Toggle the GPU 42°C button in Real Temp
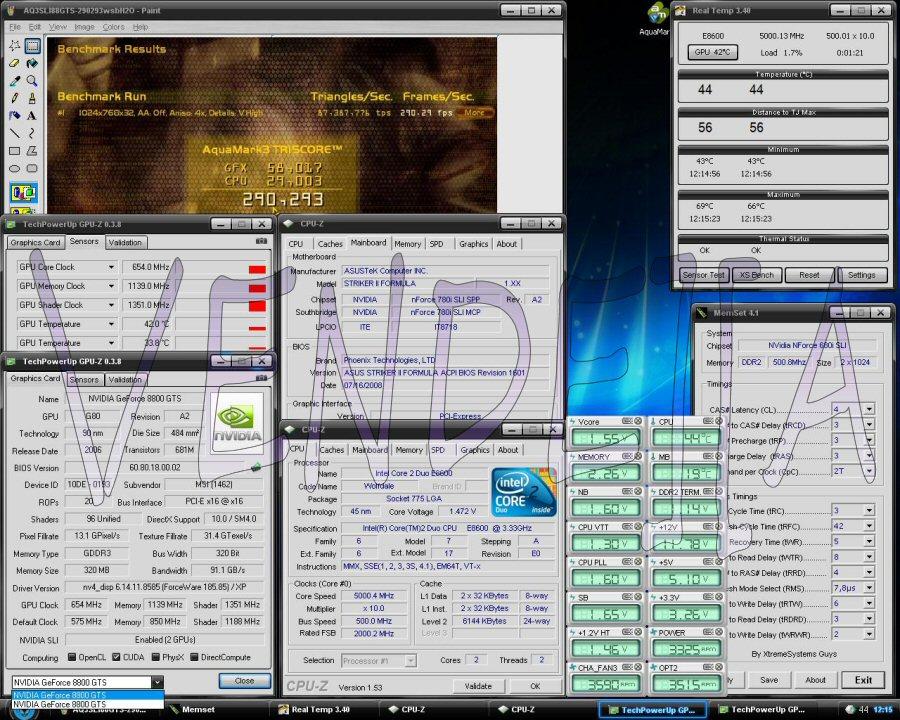Image resolution: width=900 pixels, height=720 pixels. 712,52
